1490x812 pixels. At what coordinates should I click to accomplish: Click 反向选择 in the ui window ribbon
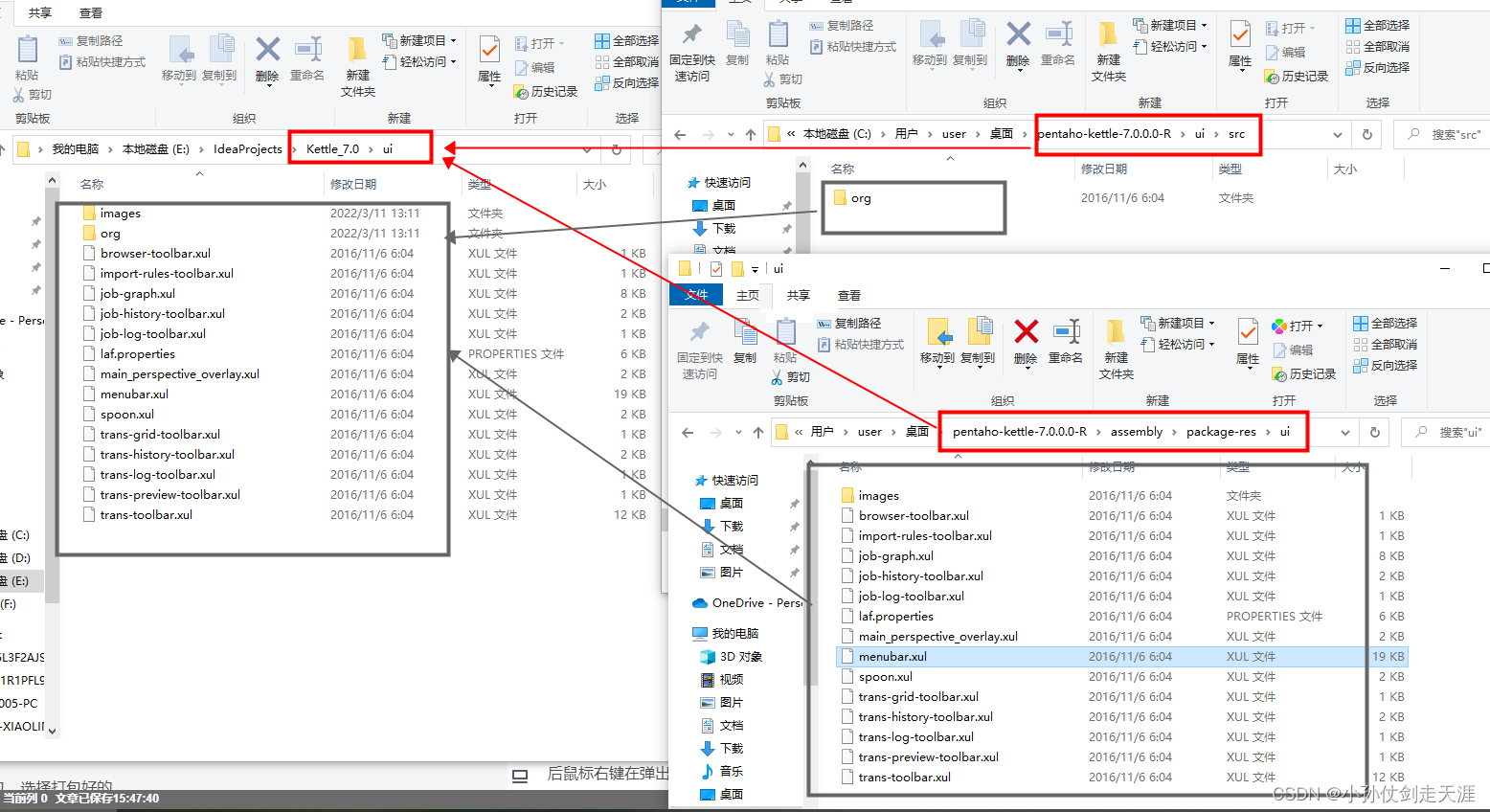[1386, 366]
